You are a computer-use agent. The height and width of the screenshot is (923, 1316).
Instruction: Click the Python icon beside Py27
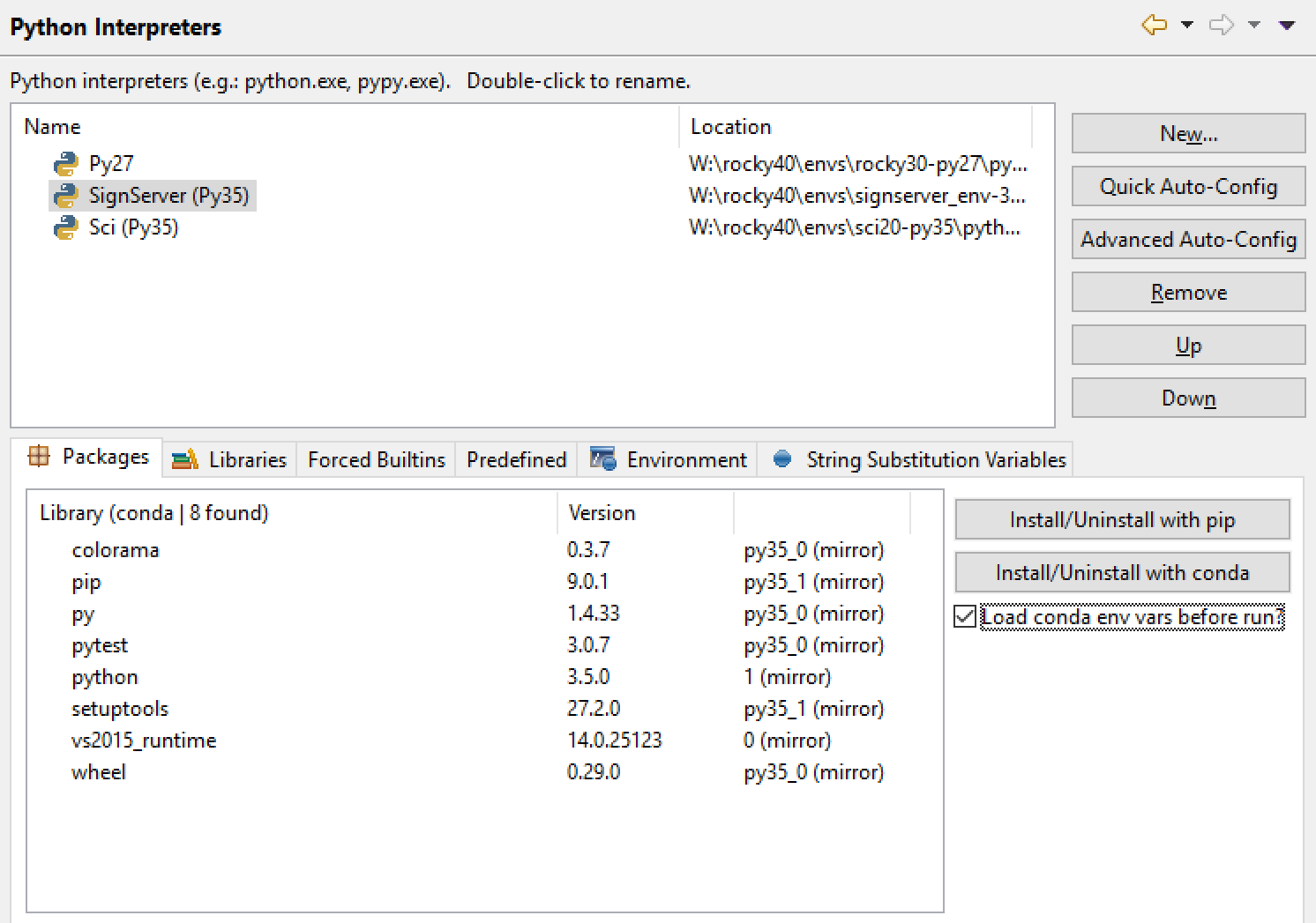point(66,164)
